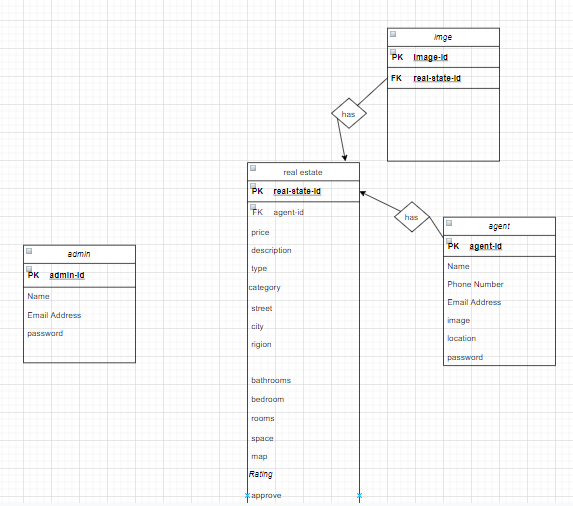This screenshot has width=573, height=506.
Task: Select the real estate table title
Action: click(x=303, y=172)
